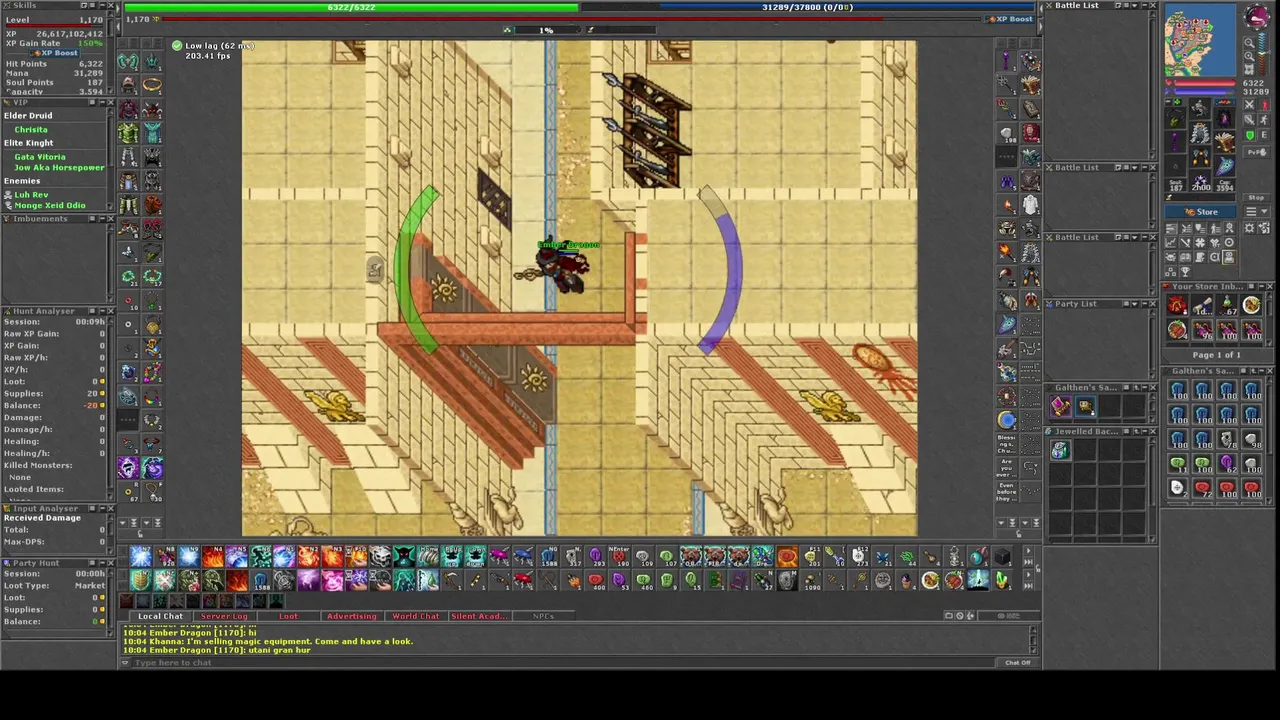Click red bag in Store Inbox
Viewport: 1280px width, 720px height.
pyautogui.click(x=1177, y=307)
